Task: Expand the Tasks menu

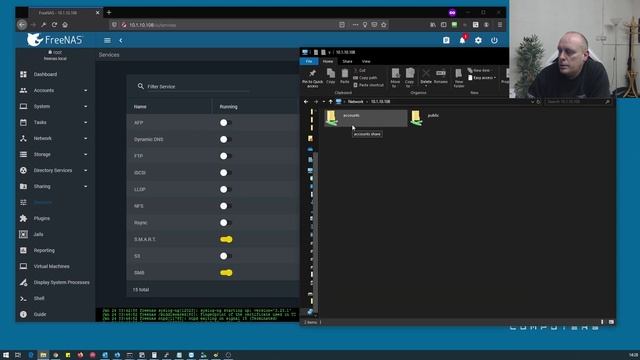Action: click(x=55, y=122)
